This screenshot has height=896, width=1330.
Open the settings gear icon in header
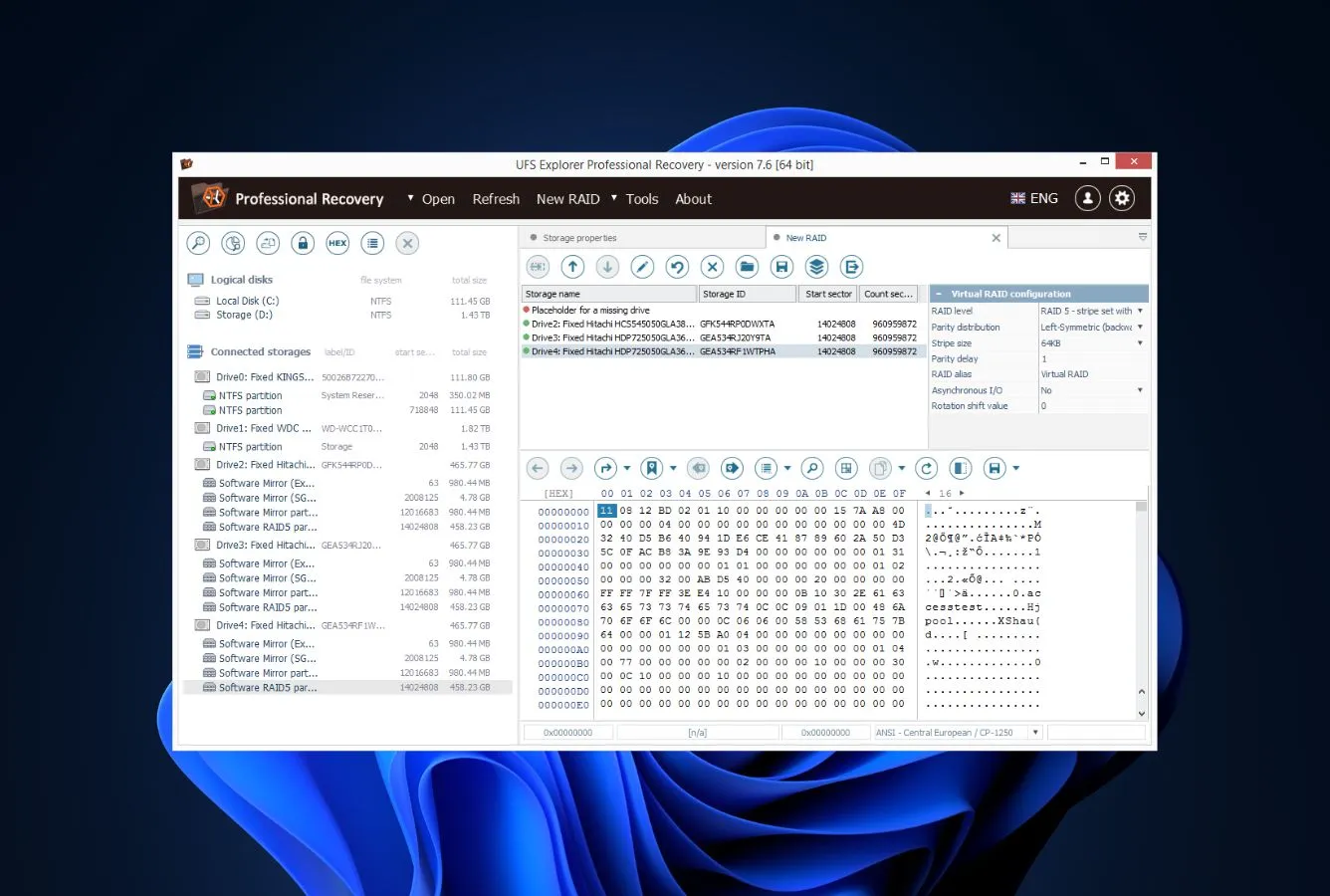1122,198
